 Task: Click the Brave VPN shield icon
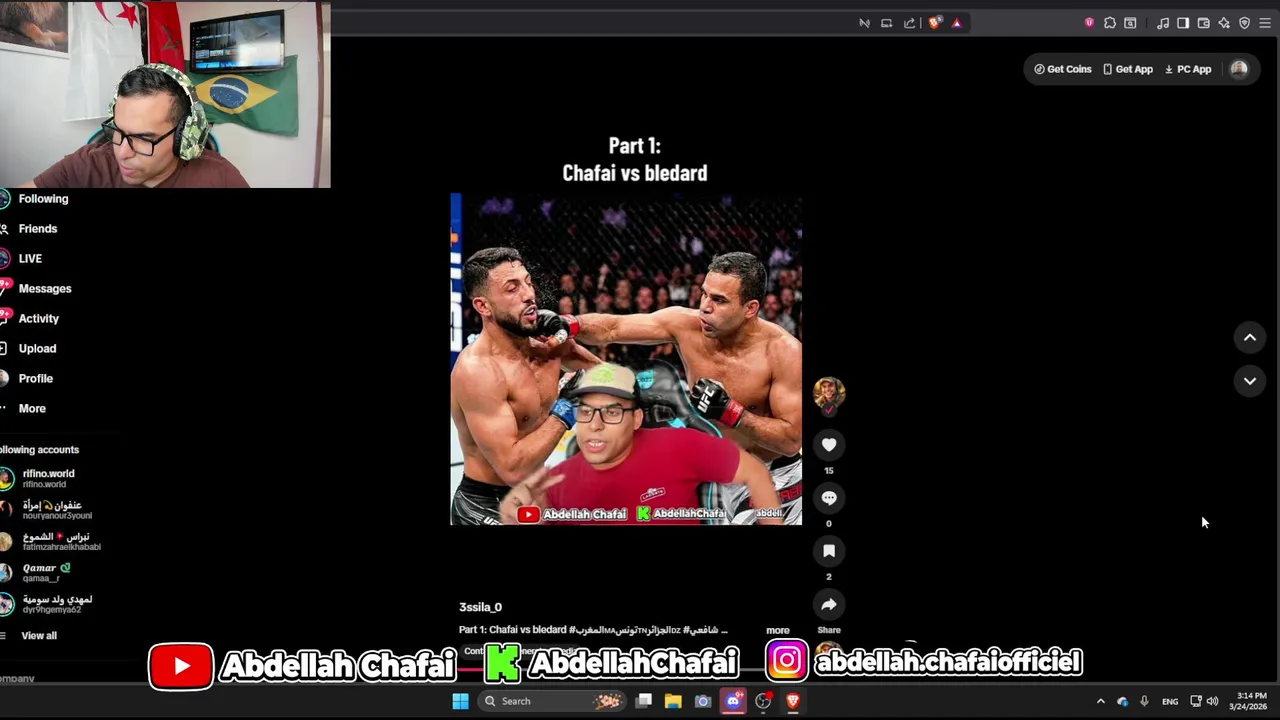pyautogui.click(x=1245, y=23)
